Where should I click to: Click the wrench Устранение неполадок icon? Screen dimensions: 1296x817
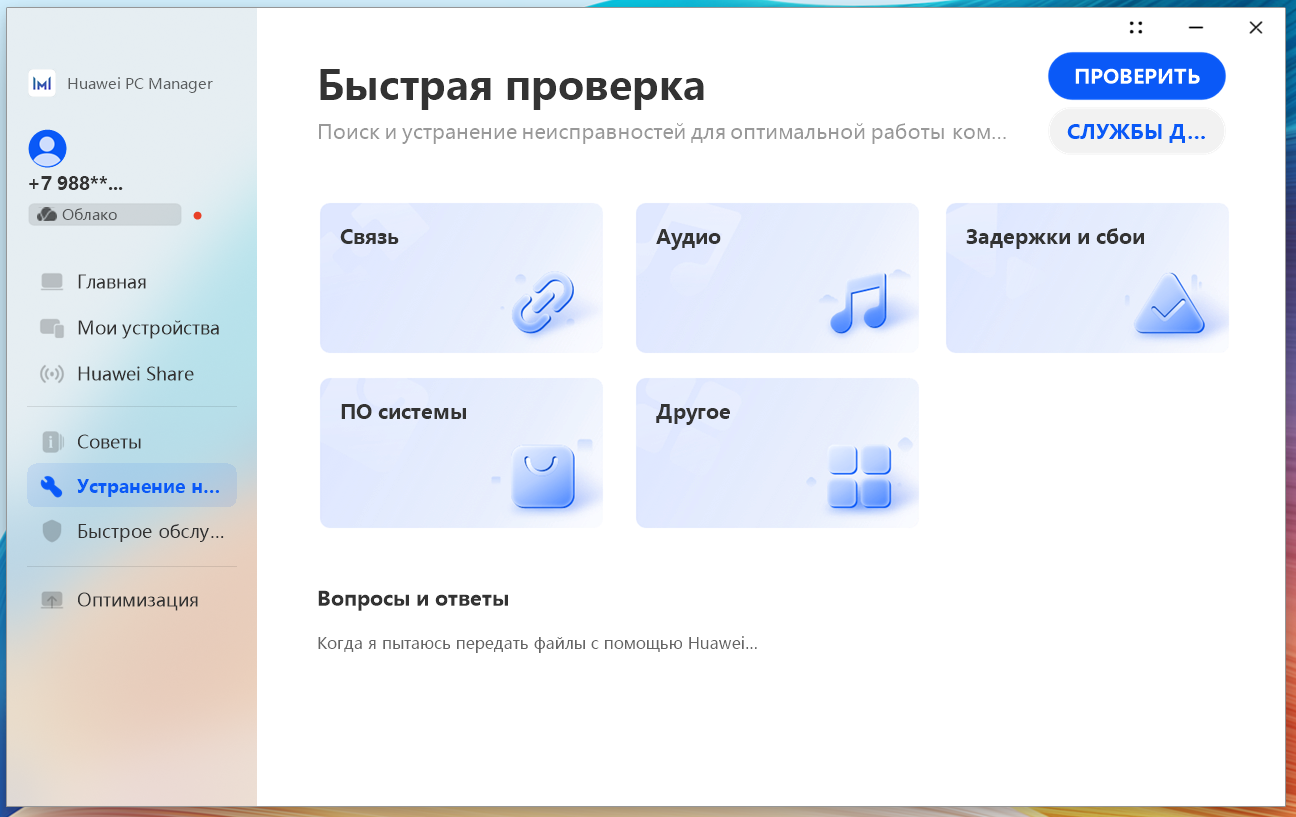coord(51,487)
